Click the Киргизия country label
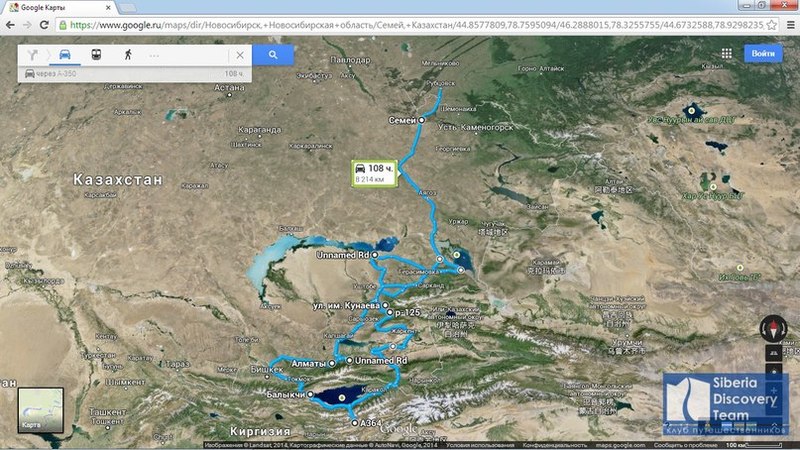Viewport: 800px width, 450px height. pos(260,431)
